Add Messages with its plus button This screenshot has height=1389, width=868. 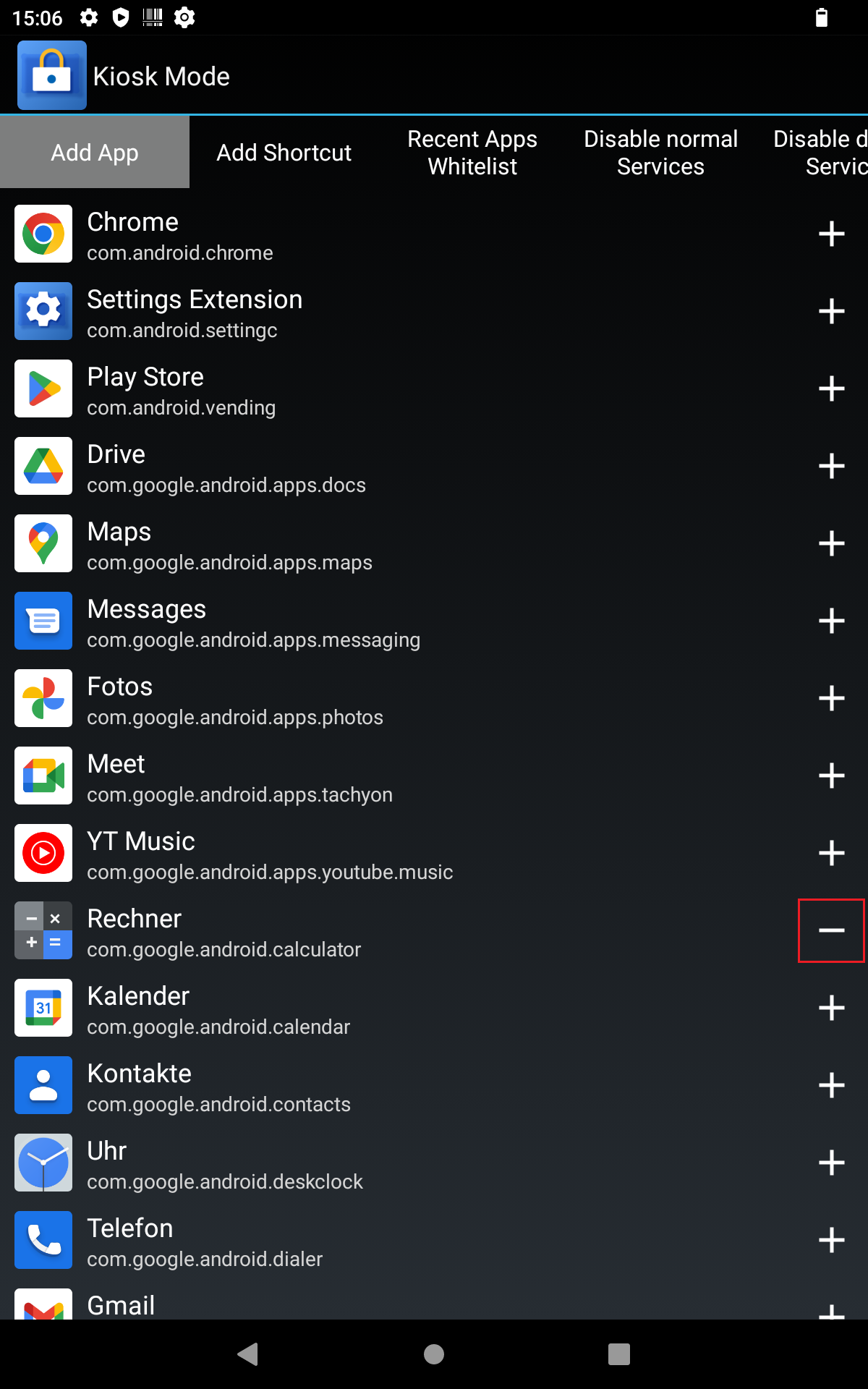tap(831, 621)
